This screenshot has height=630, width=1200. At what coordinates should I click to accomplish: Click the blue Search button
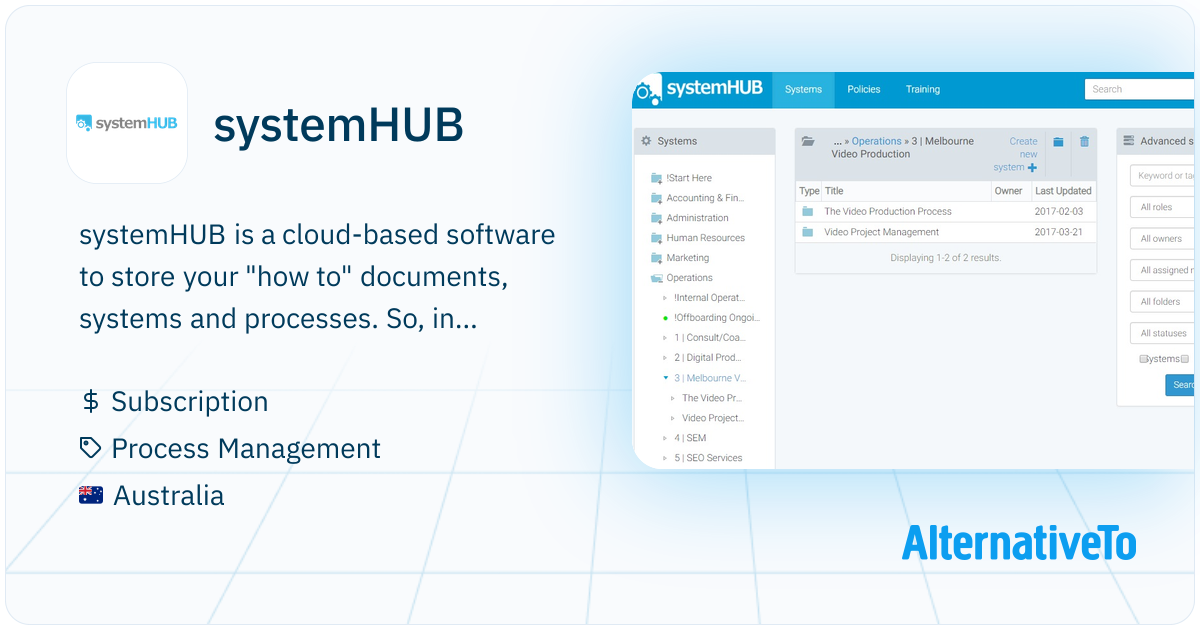click(1181, 385)
